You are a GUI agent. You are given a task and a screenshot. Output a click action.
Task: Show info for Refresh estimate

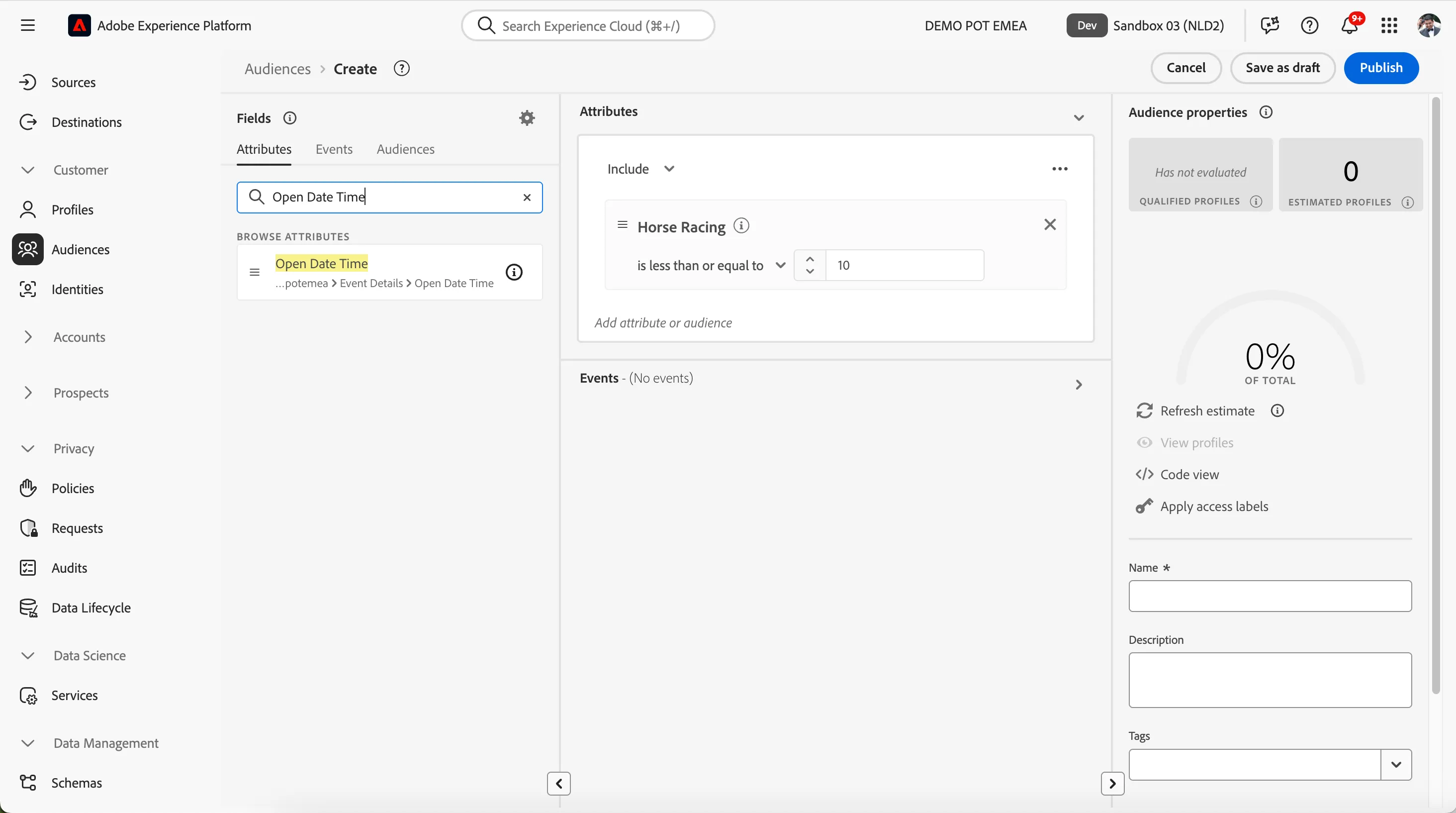(x=1277, y=410)
